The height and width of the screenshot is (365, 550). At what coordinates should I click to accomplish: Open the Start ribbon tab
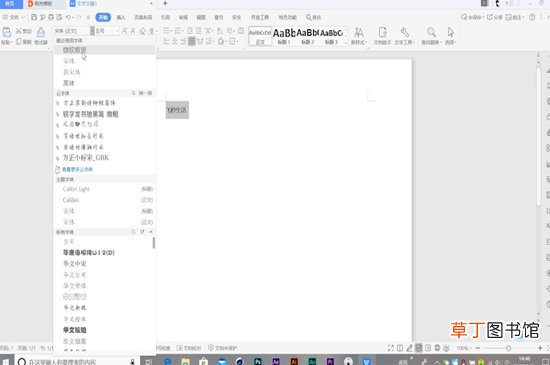pos(103,17)
